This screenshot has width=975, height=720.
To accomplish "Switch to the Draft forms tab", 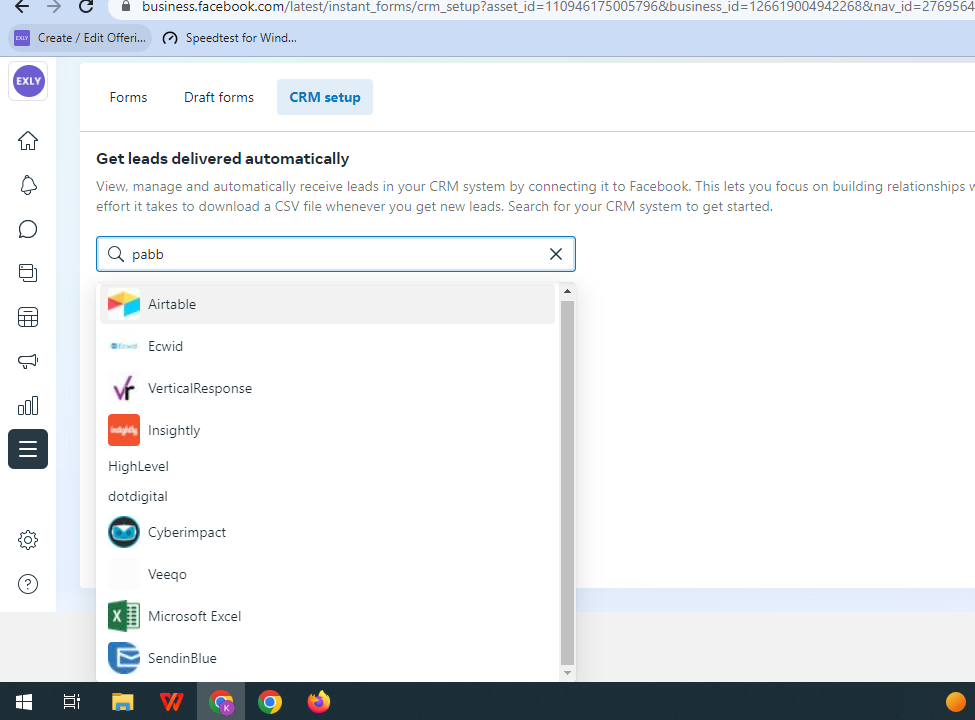I will [219, 97].
